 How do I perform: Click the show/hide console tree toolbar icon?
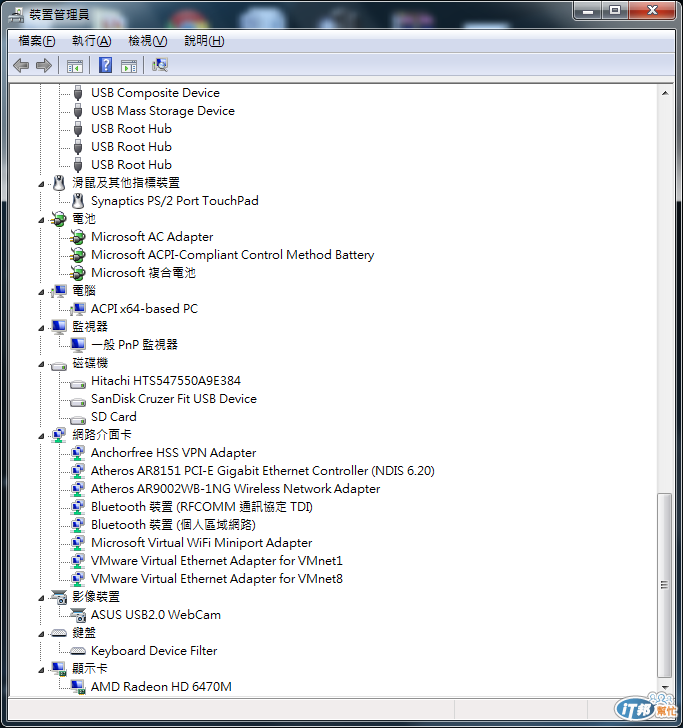tap(75, 66)
